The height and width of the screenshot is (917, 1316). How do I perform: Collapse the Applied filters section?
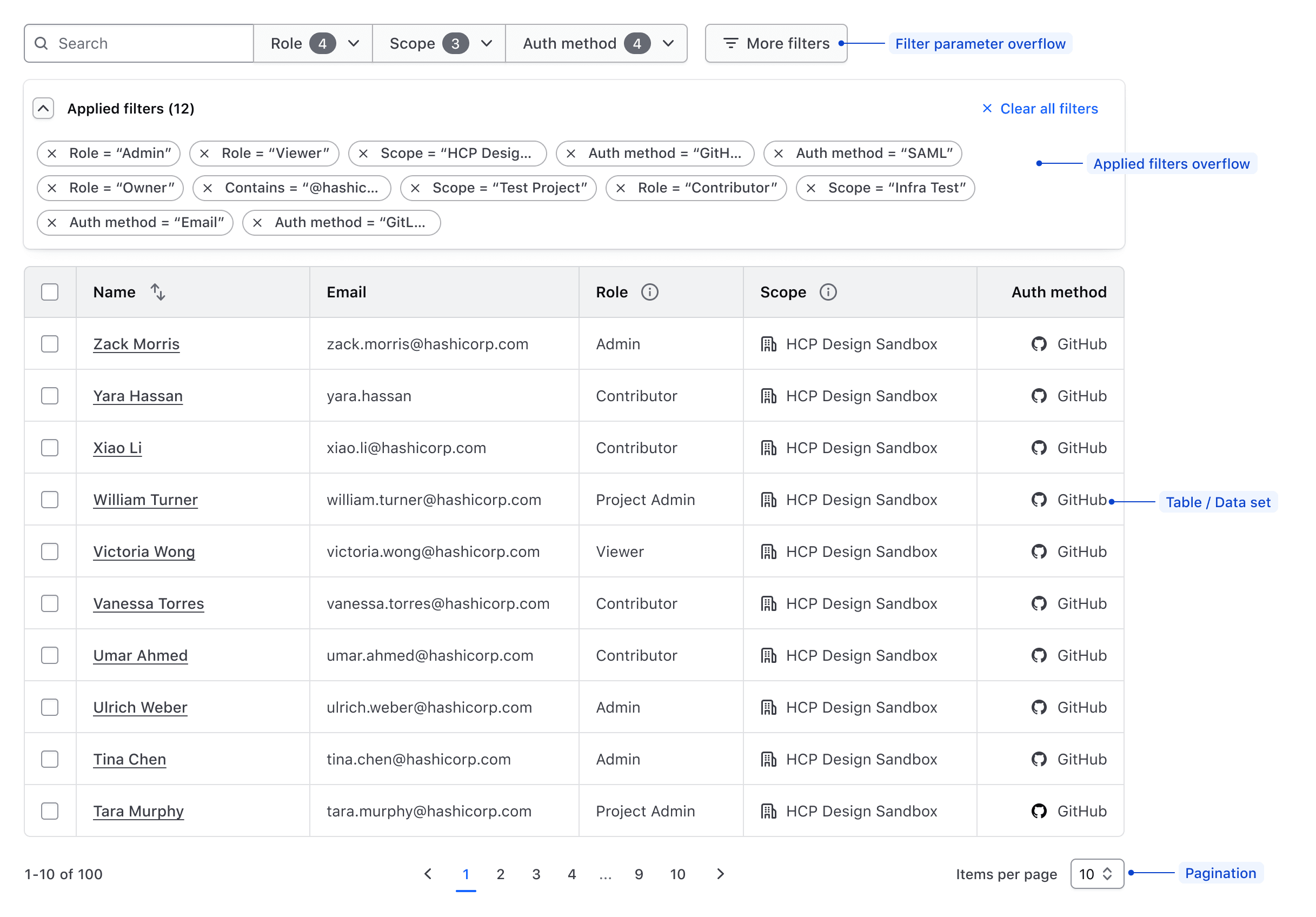click(x=44, y=108)
